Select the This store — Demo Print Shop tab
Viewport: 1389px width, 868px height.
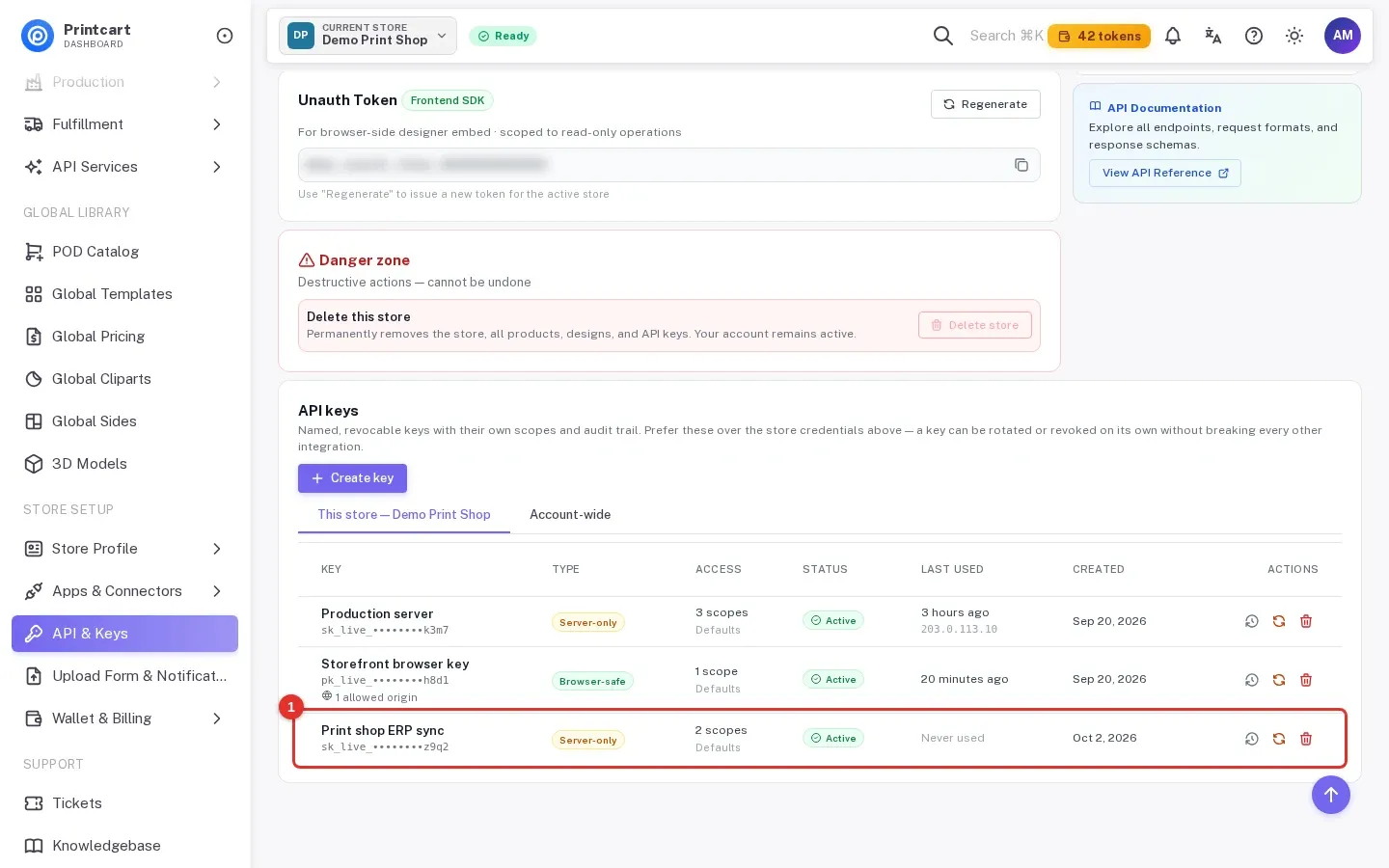pyautogui.click(x=404, y=515)
